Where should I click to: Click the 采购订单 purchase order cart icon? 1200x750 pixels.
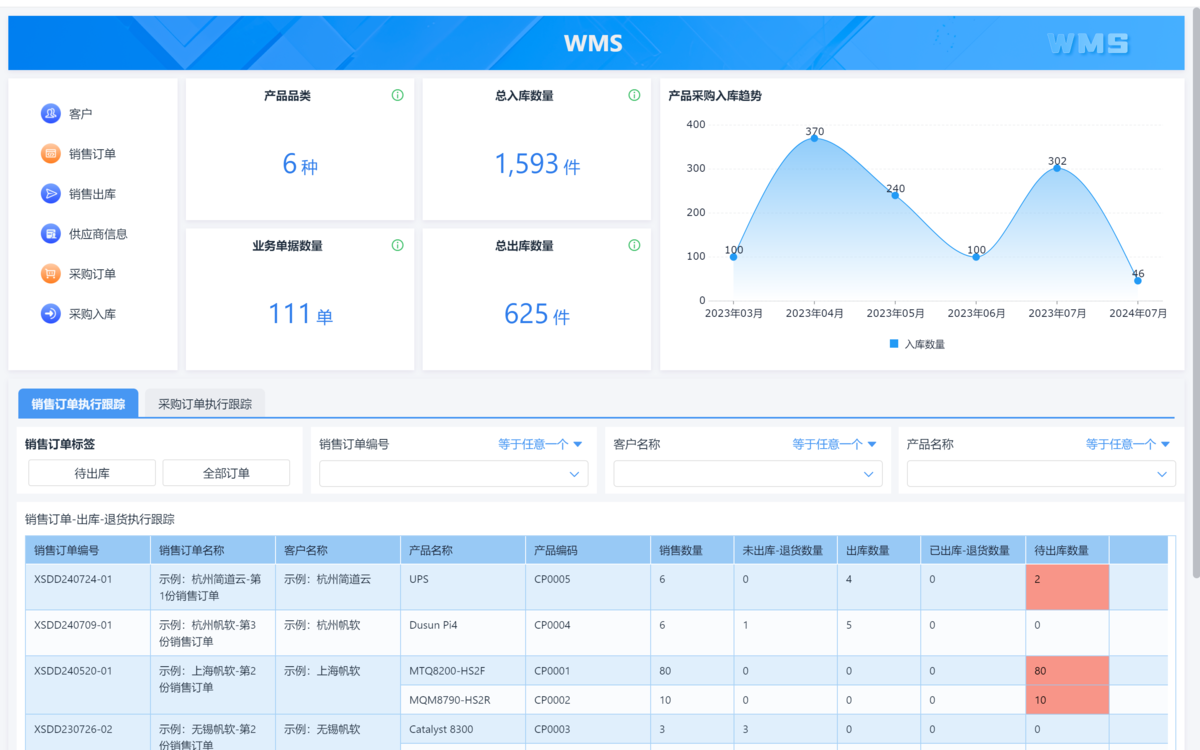pos(51,274)
